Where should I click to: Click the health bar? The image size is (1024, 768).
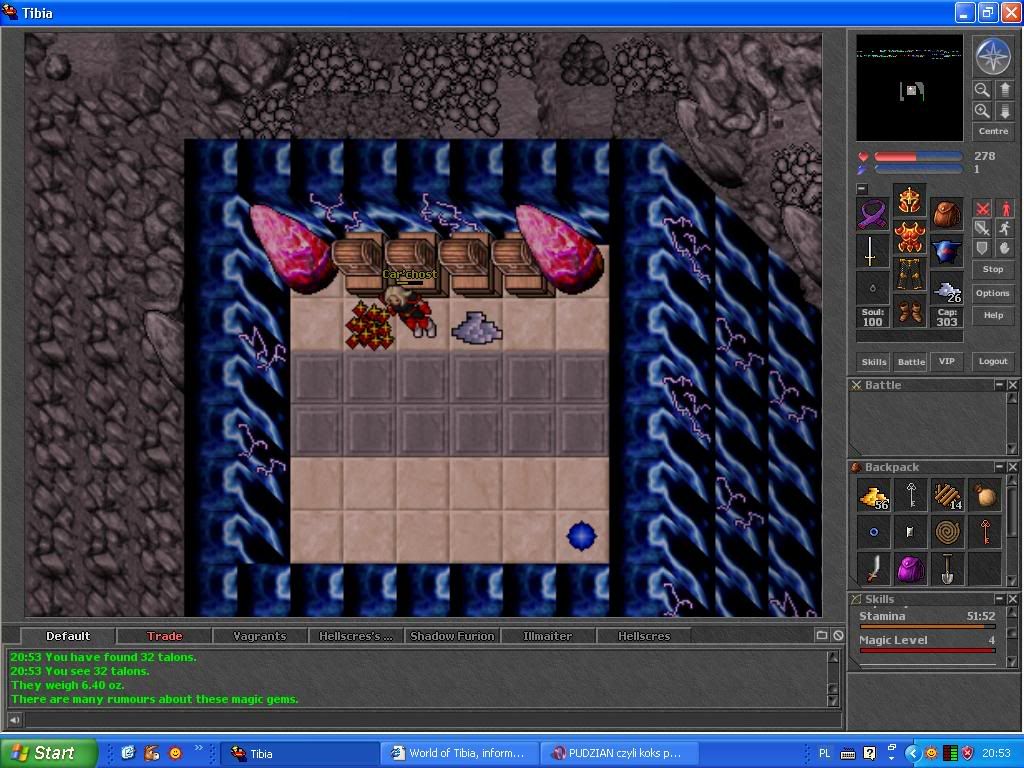918,156
